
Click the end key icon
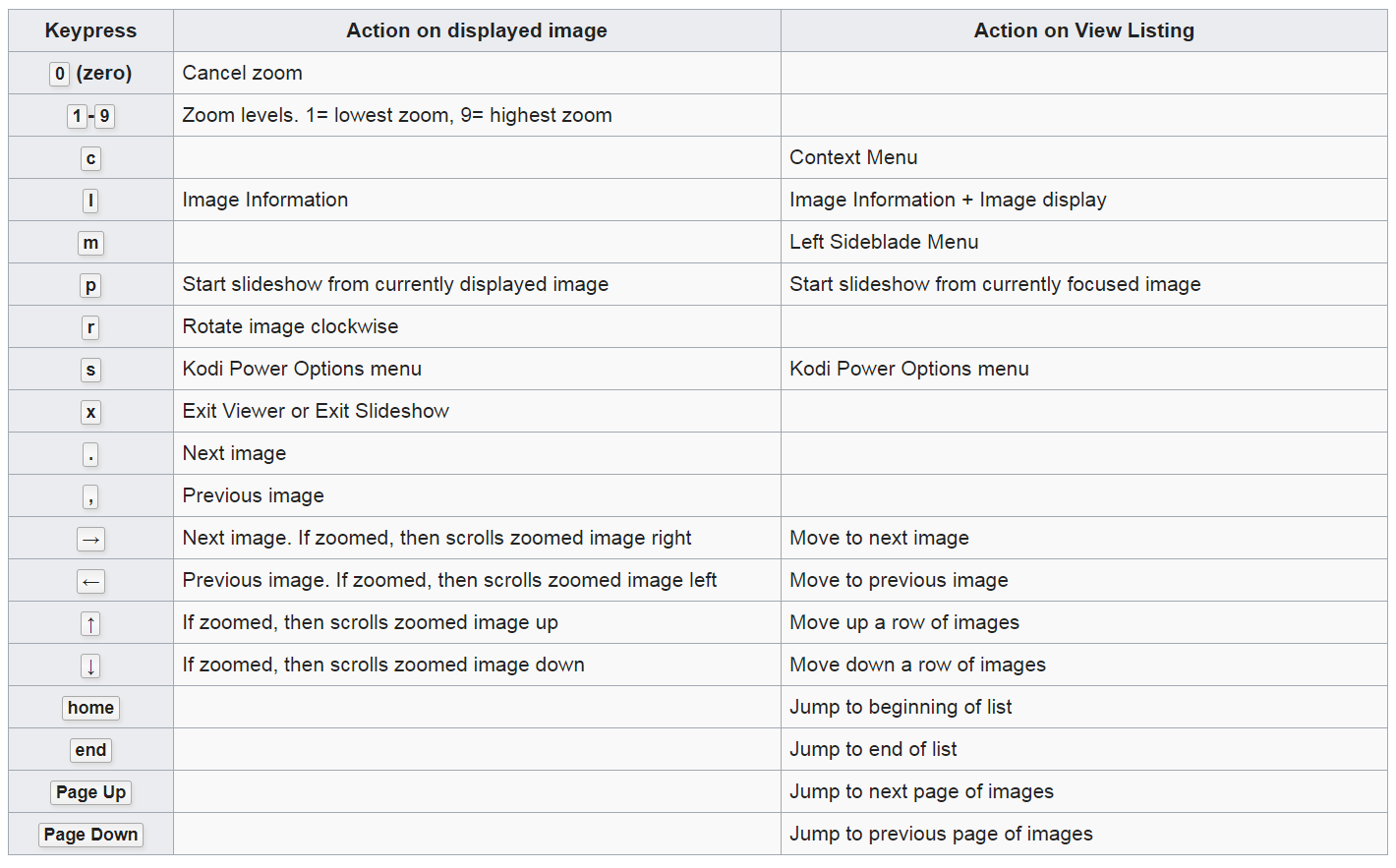90,750
